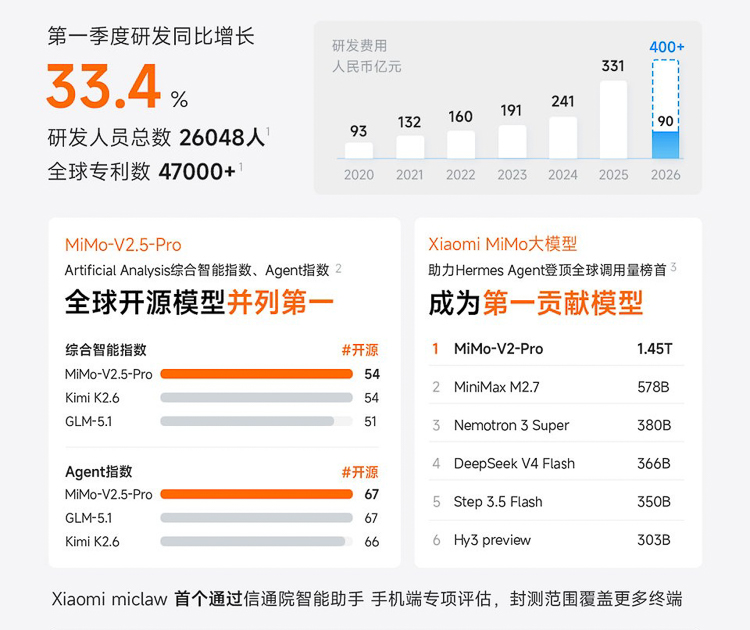This screenshot has height=630, width=750.
Task: Click the 2025 bar of the R&D chart
Action: pos(613,120)
